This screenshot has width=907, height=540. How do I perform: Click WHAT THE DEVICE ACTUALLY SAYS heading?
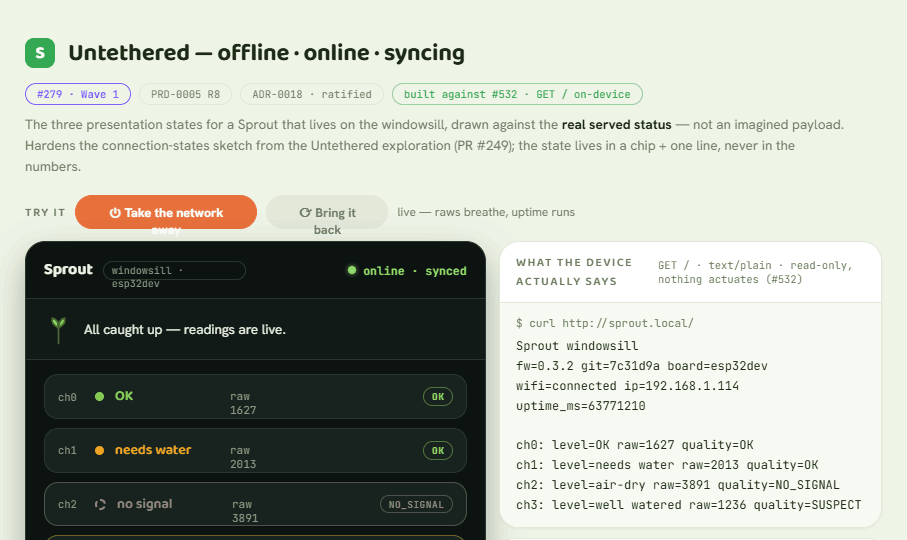(574, 272)
